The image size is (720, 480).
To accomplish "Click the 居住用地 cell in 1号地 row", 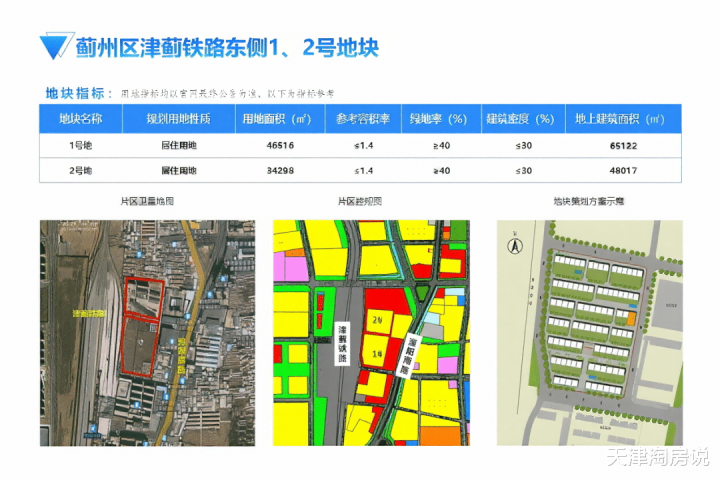I will tap(179, 146).
